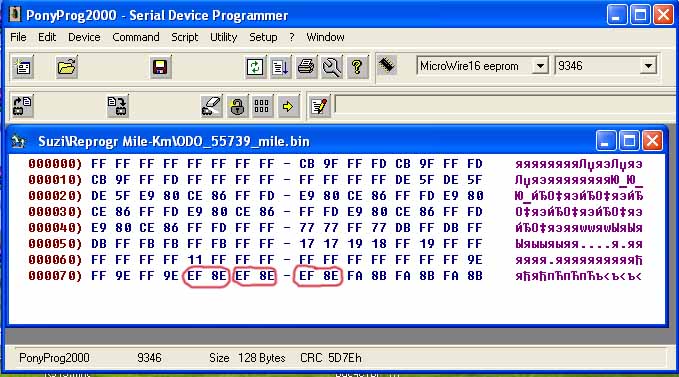Click the CRC 5D7Eh status bar entry
This screenshot has width=679, height=377.
coord(331,358)
